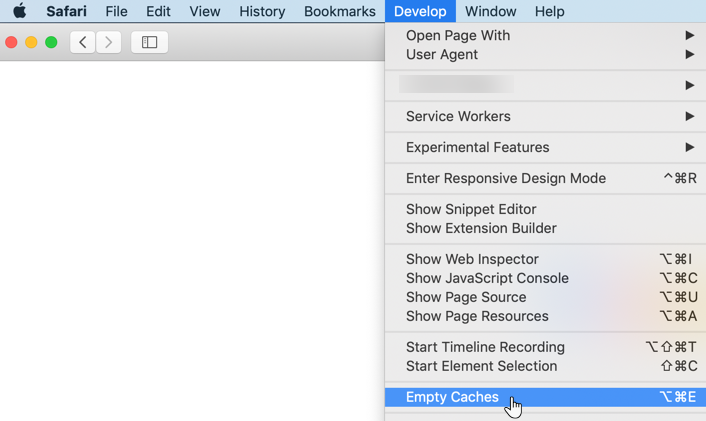Open the Help menu
Viewport: 706px width, 421px height.
tap(549, 11)
